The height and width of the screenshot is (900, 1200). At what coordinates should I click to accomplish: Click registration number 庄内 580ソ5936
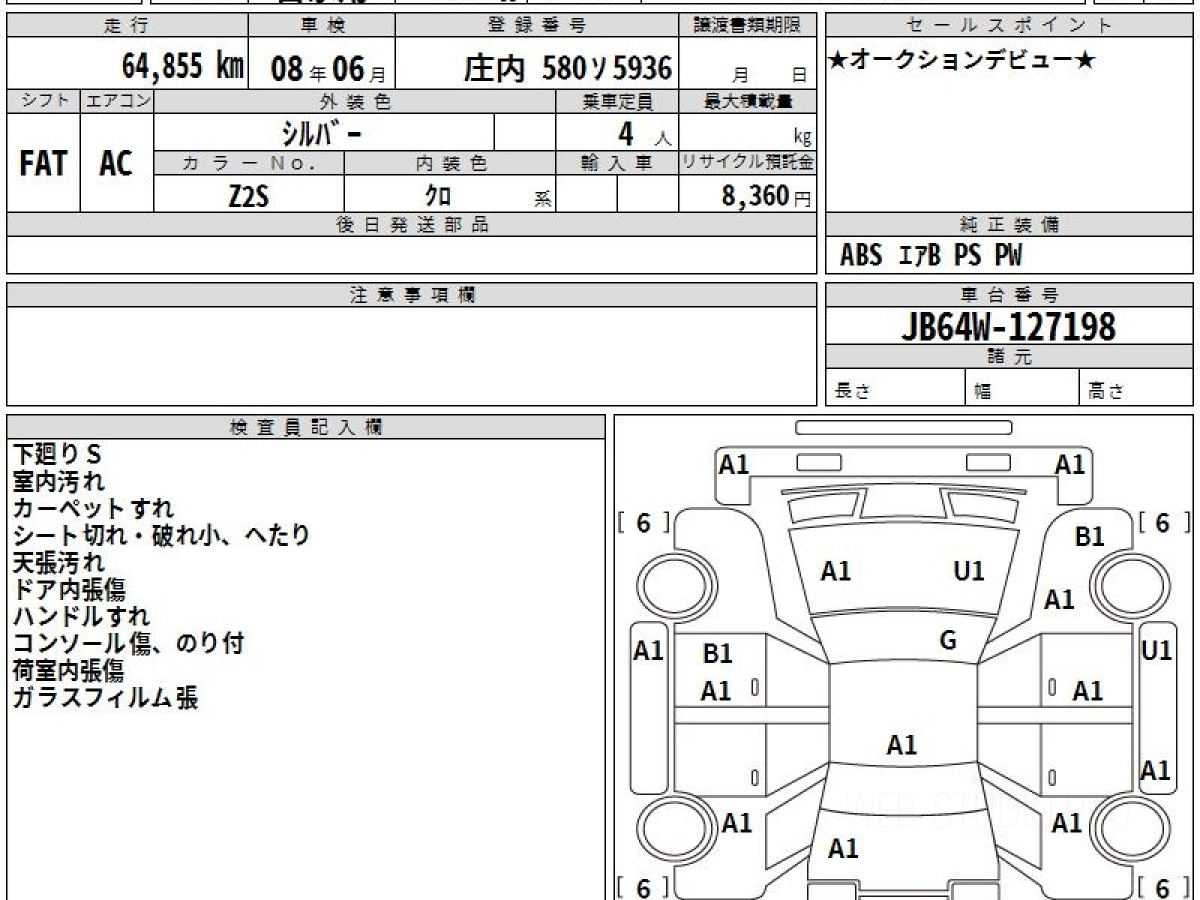tap(567, 68)
